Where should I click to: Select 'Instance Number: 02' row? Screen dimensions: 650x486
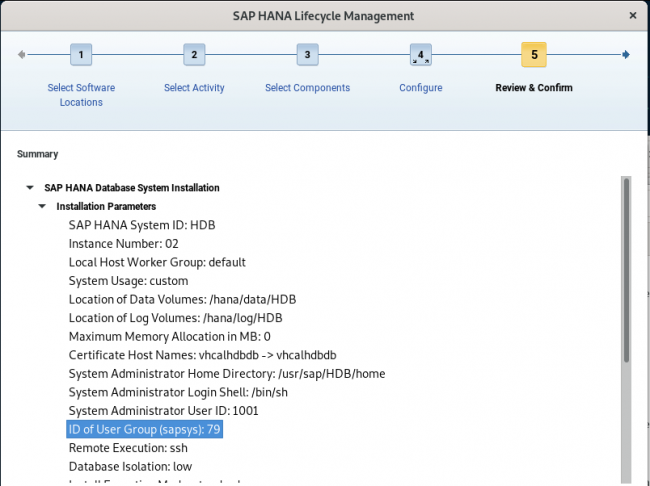124,244
